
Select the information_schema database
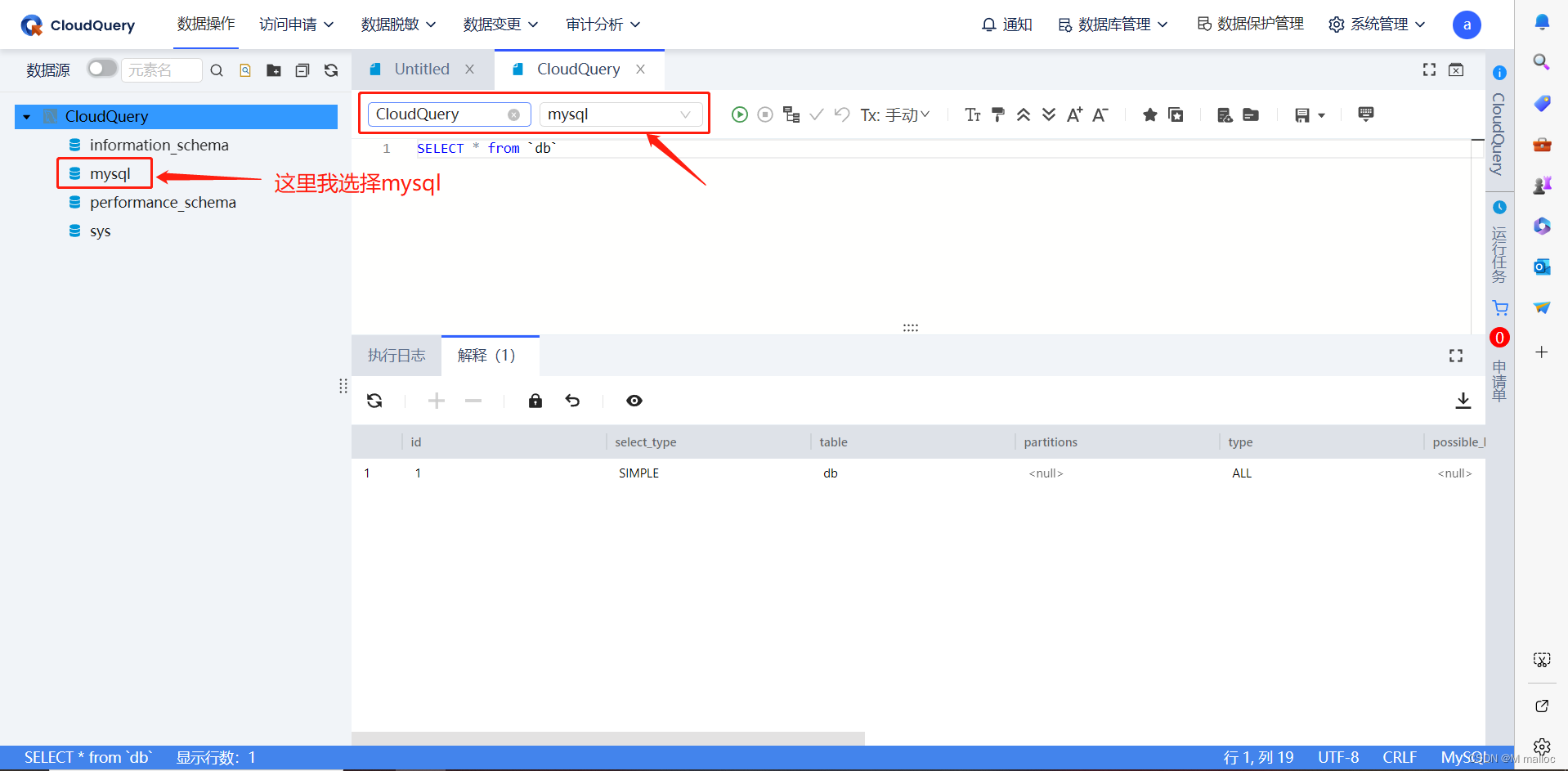pyautogui.click(x=159, y=146)
